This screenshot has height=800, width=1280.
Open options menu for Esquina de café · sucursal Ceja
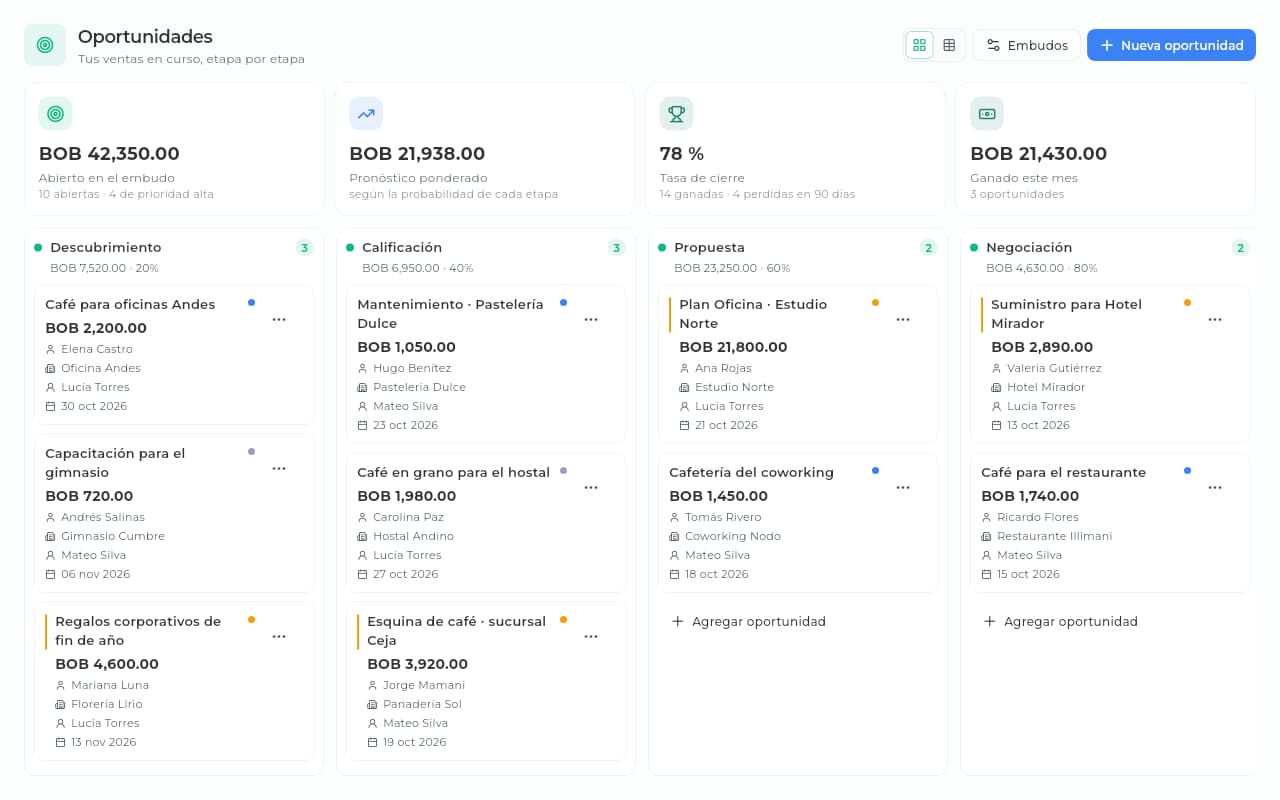pyautogui.click(x=591, y=636)
